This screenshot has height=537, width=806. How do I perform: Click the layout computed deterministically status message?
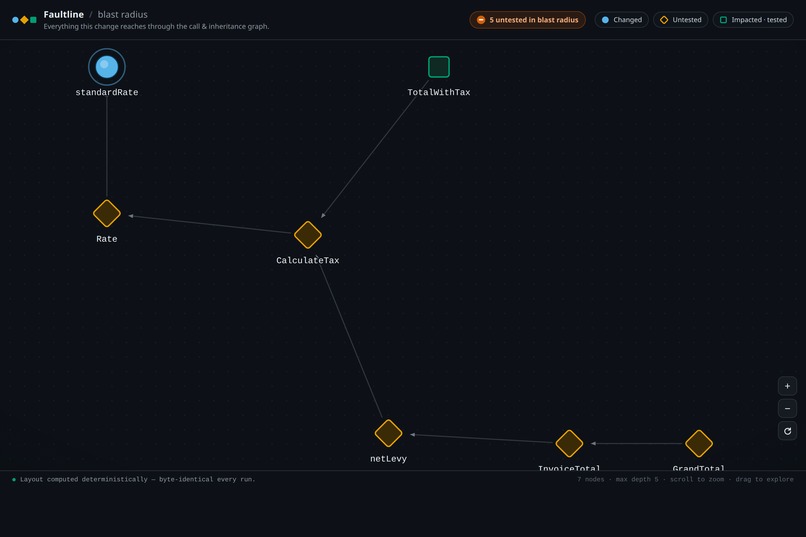(x=137, y=479)
